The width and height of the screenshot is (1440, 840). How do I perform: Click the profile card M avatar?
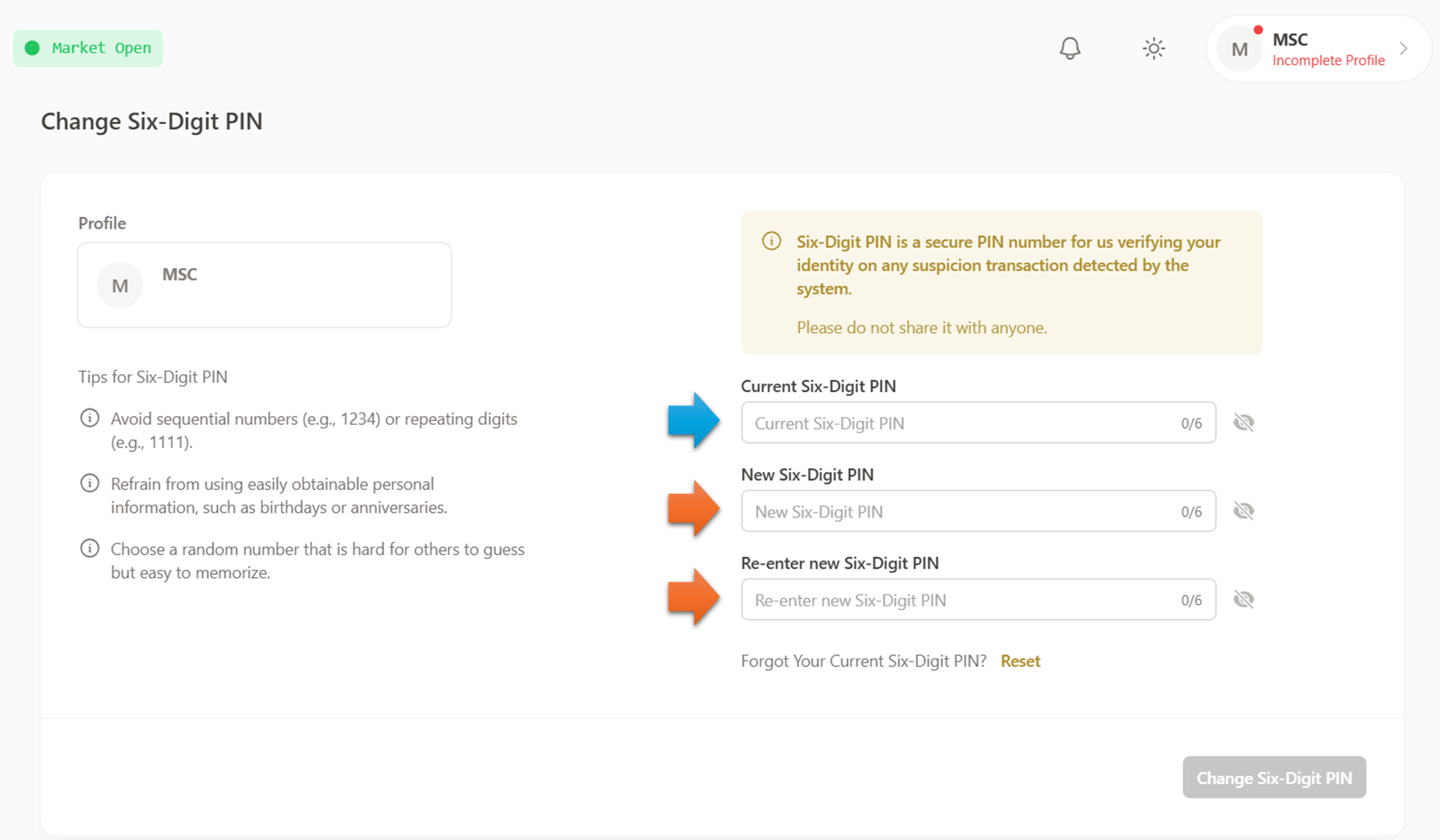[x=120, y=285]
